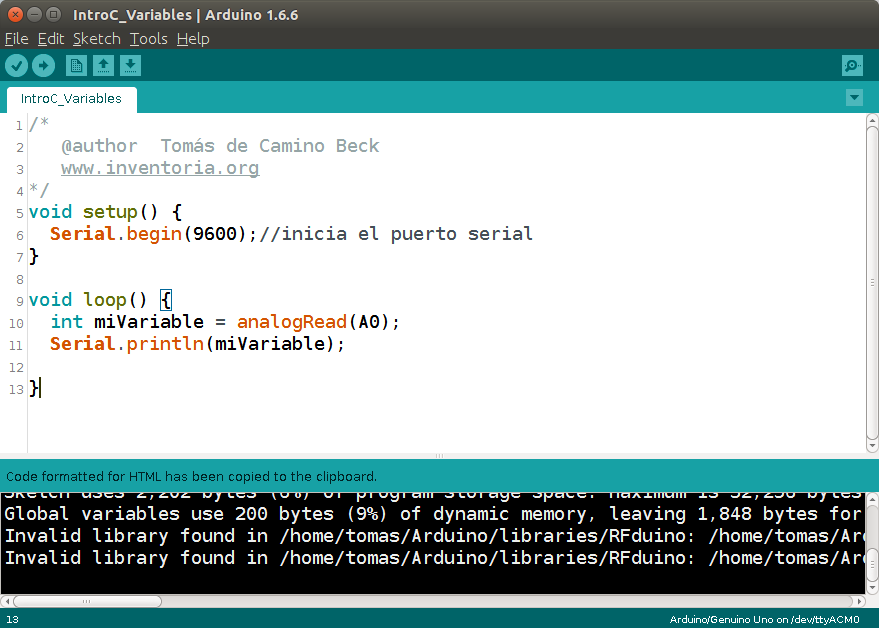Click the editor scrollbar down arrow
The width and height of the screenshot is (879, 628).
coord(872,446)
